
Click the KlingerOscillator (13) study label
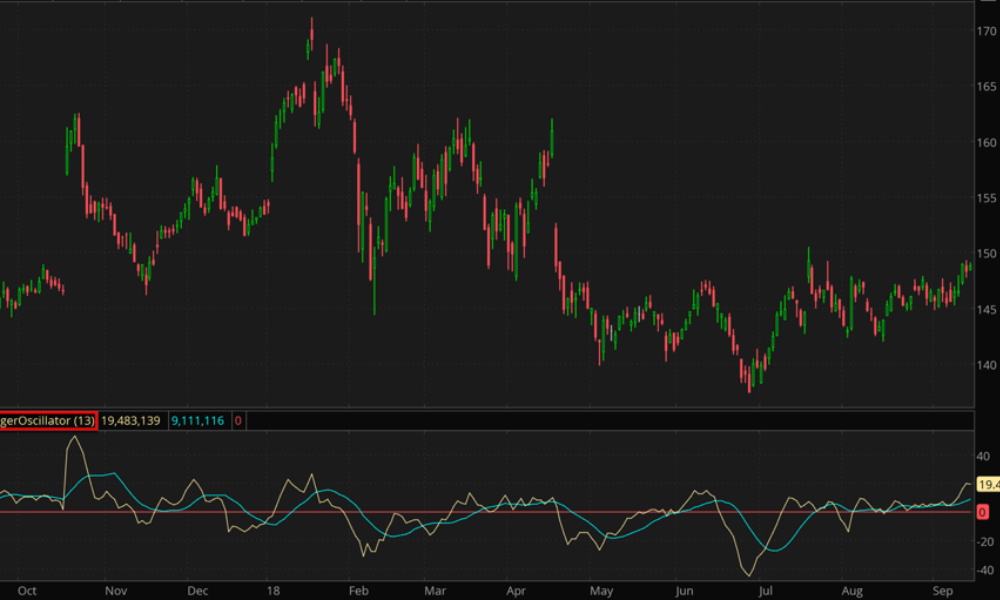pyautogui.click(x=48, y=421)
